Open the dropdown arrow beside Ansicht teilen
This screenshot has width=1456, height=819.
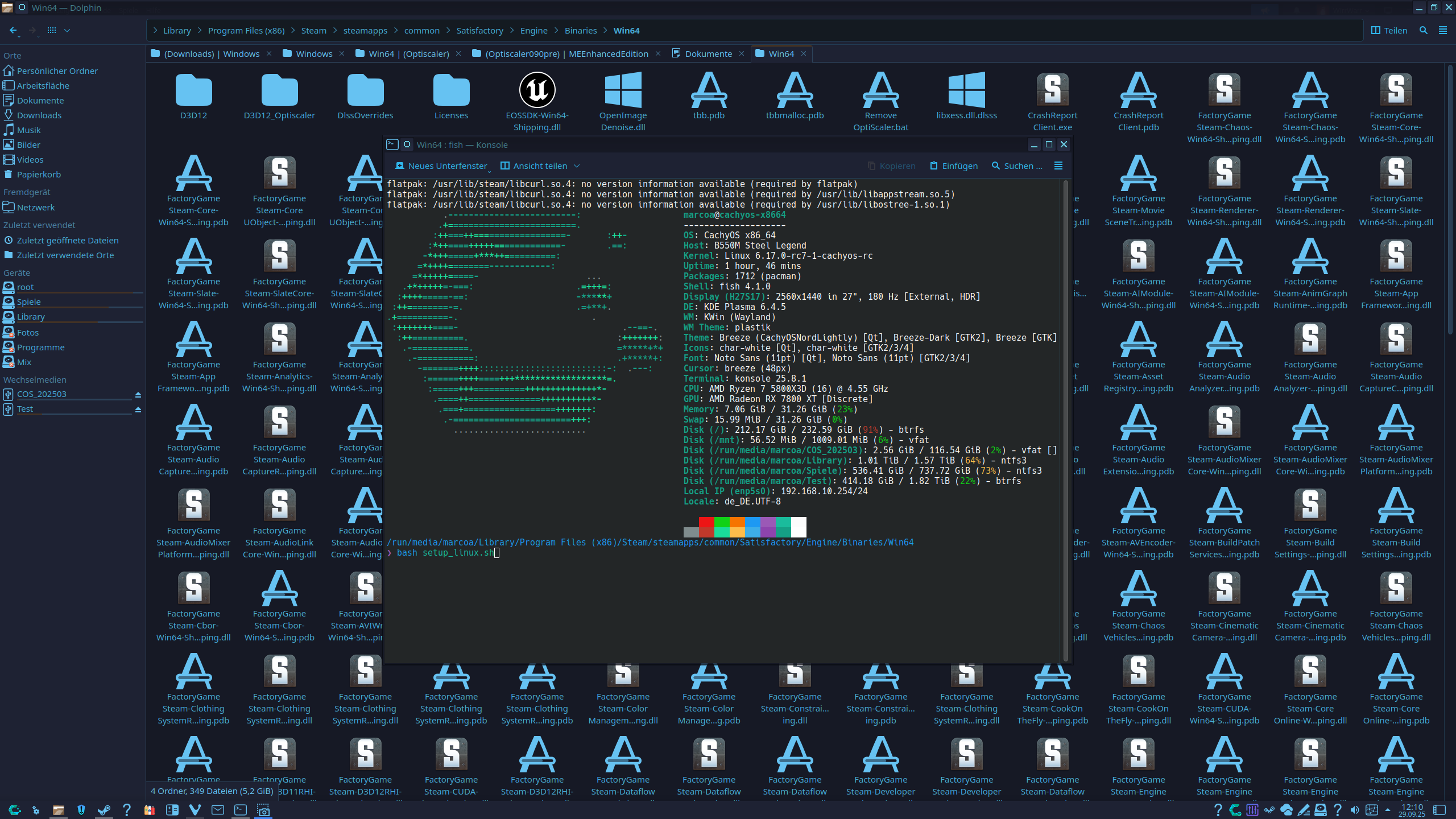[x=577, y=166]
